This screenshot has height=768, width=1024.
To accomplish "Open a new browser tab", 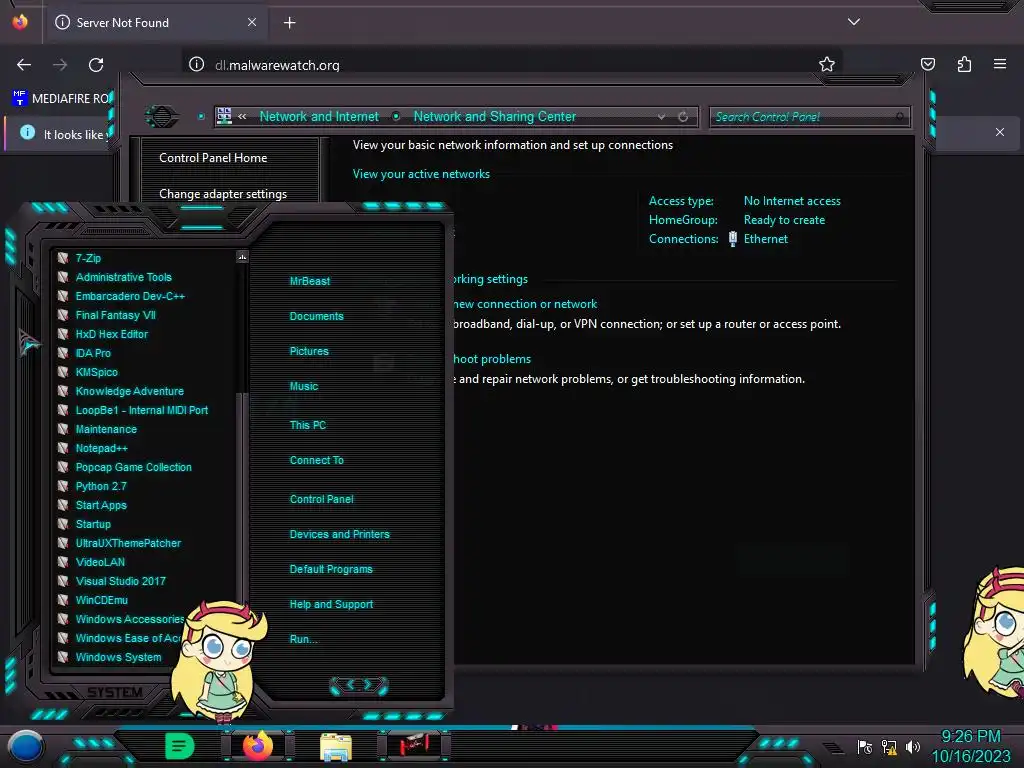I will click(x=289, y=23).
